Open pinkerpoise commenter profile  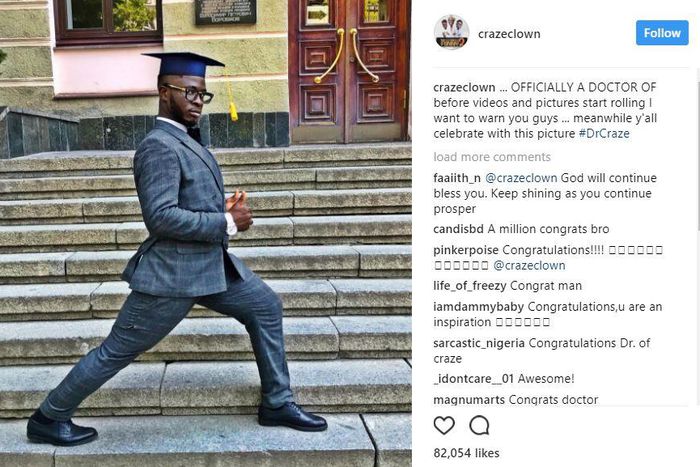coord(466,250)
